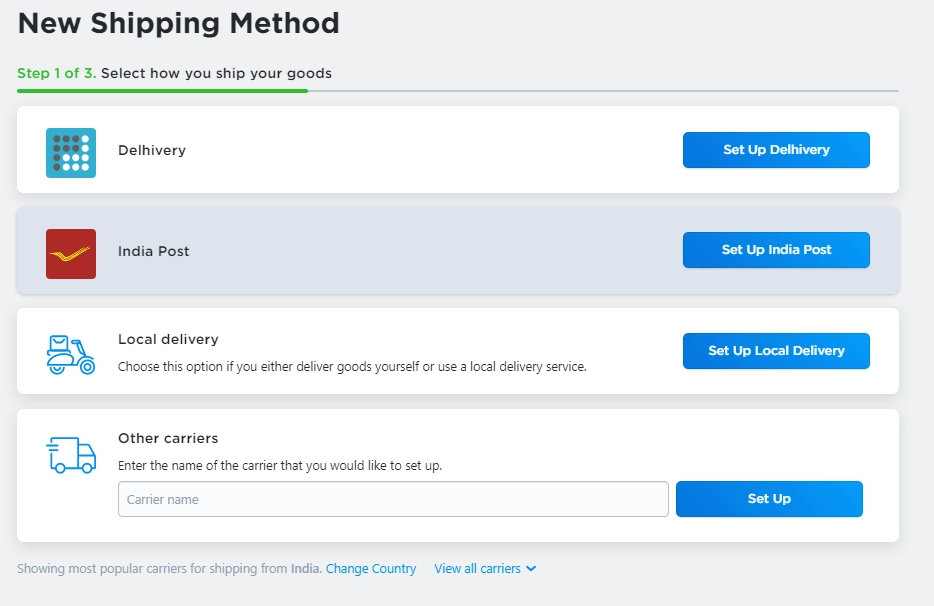Click the red India Post envelope emblem

click(70, 251)
